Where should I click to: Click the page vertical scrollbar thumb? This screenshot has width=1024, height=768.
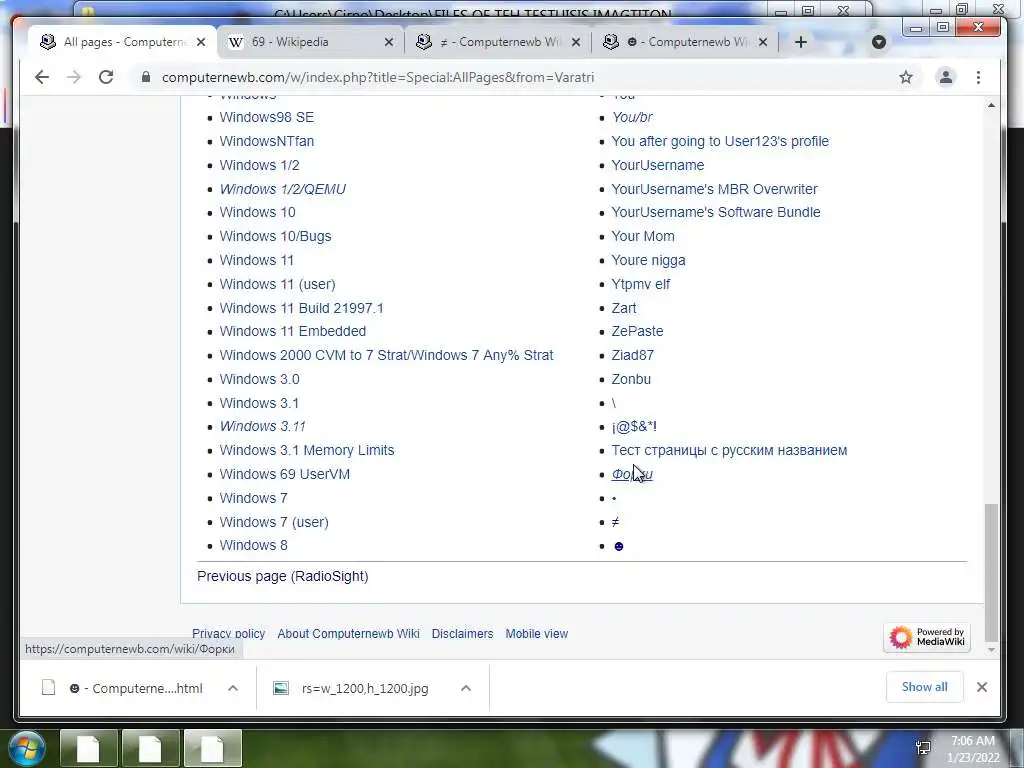point(991,572)
